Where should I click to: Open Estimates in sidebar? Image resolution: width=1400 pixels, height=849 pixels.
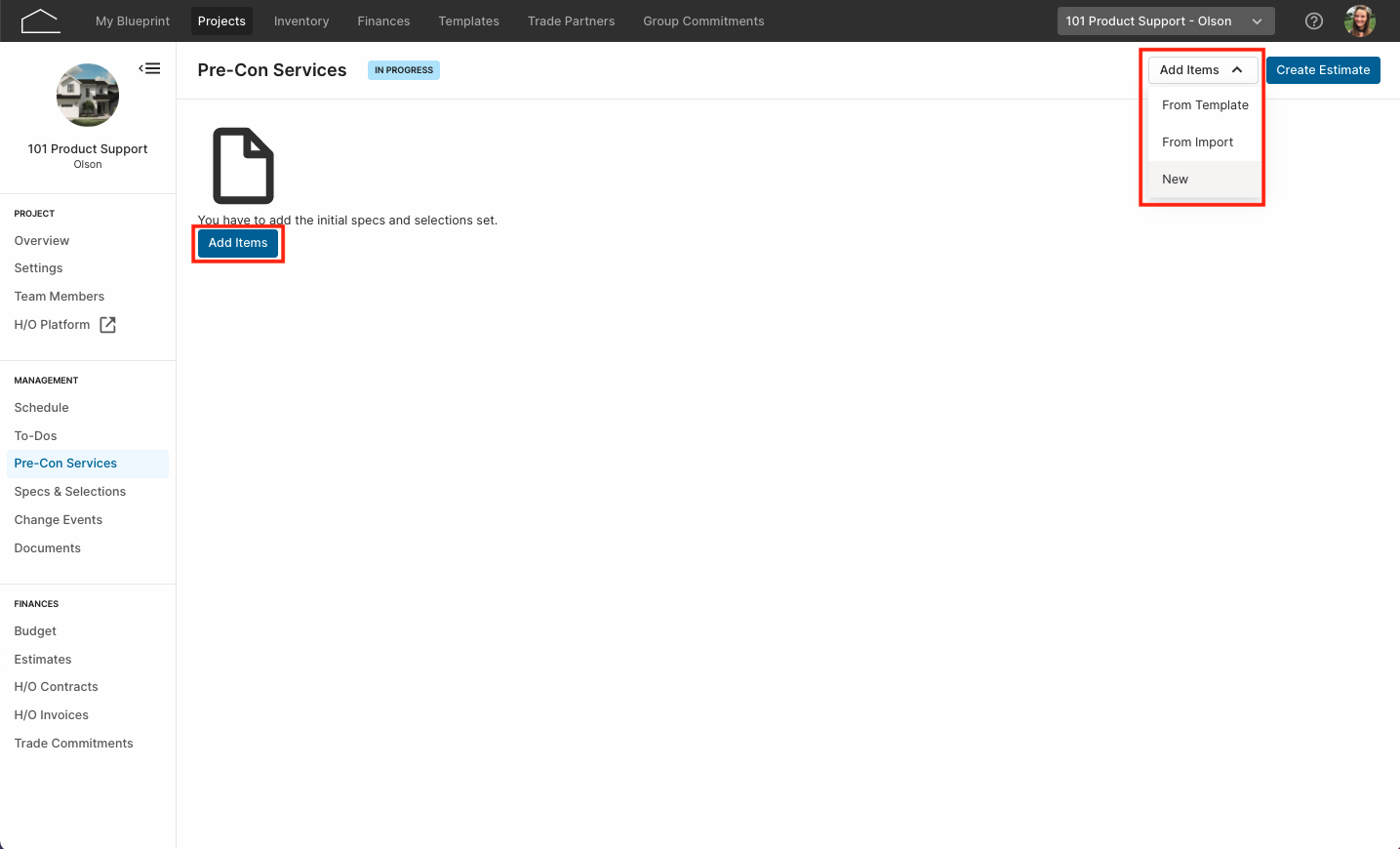click(43, 660)
